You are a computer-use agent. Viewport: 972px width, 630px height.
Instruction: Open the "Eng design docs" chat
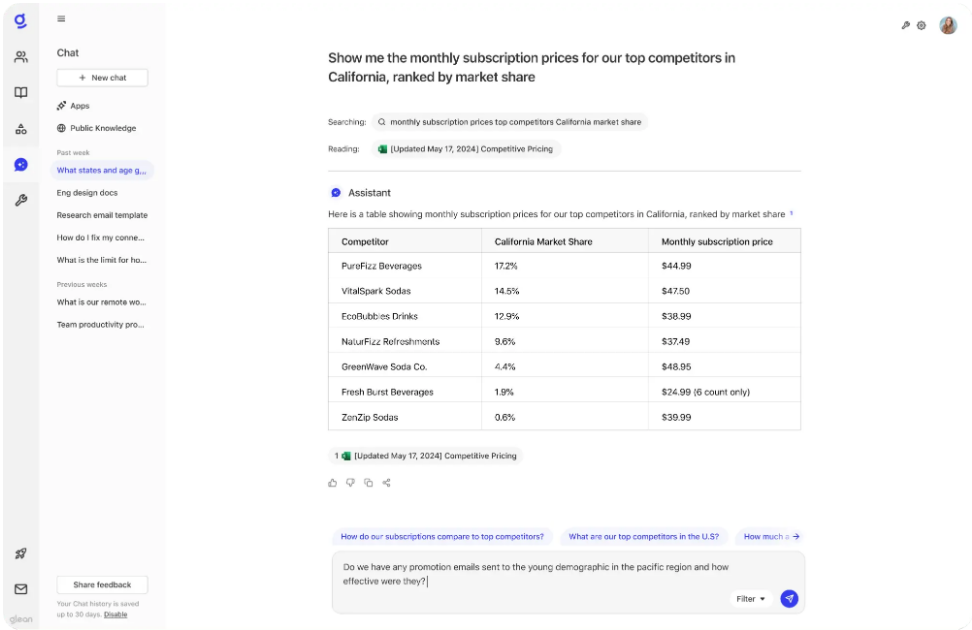click(87, 193)
